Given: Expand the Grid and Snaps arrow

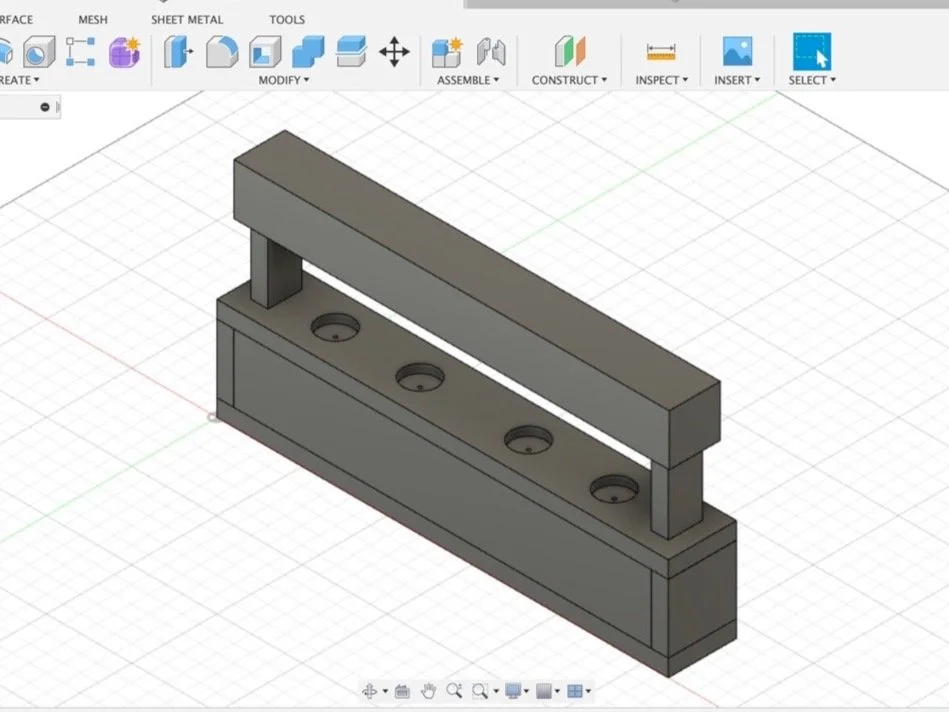Looking at the screenshot, I should [x=557, y=691].
